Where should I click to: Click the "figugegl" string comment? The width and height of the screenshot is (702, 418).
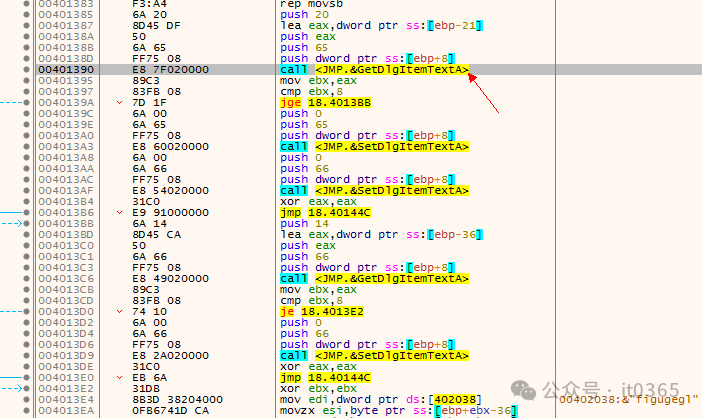[629, 399]
